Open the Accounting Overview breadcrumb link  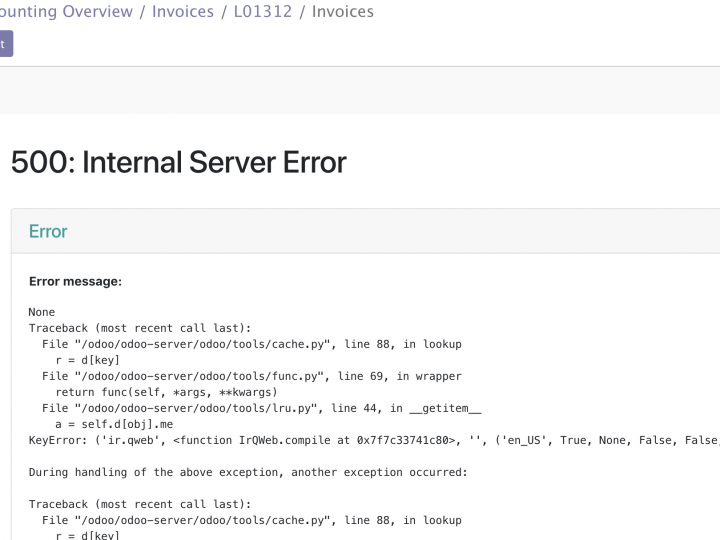click(66, 12)
